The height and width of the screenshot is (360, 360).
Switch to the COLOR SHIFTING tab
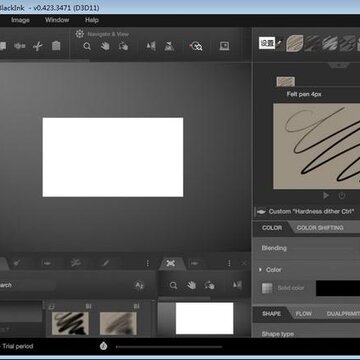(x=320, y=228)
